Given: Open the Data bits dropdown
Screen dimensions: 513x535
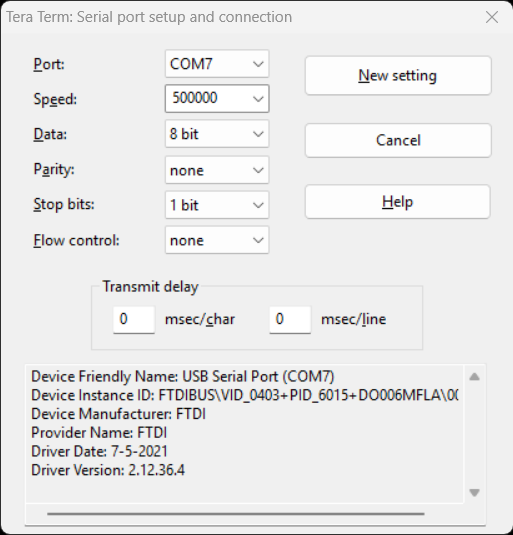Looking at the screenshot, I should (217, 134).
